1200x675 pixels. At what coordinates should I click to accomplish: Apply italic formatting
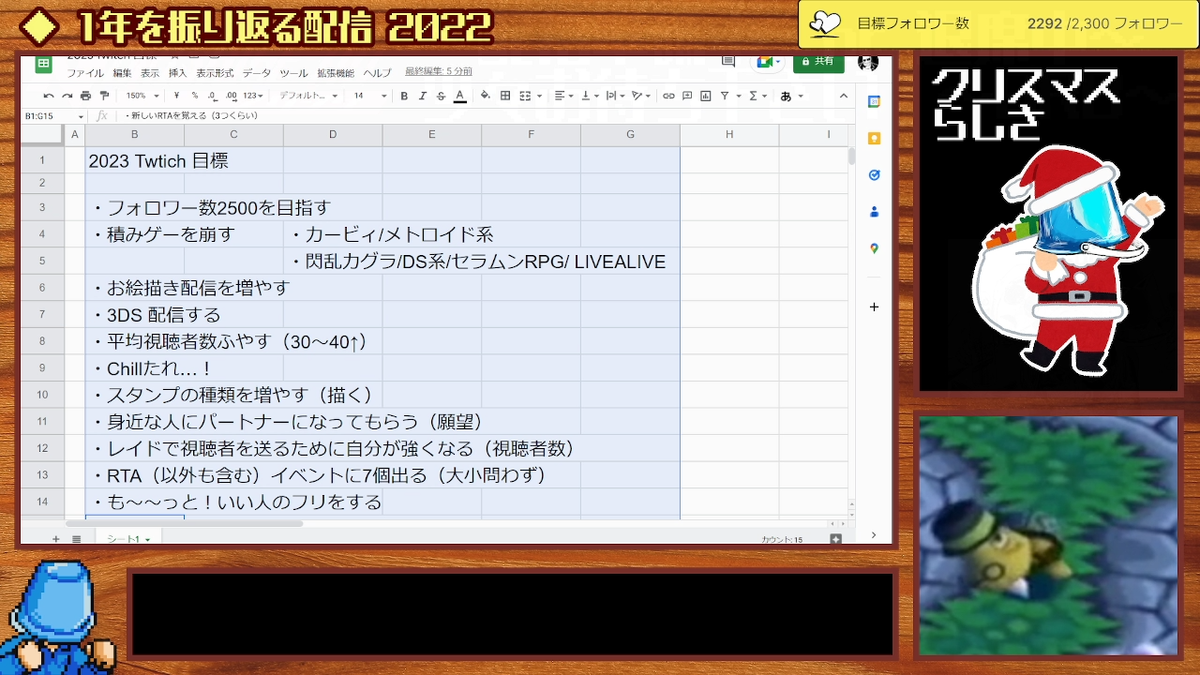pyautogui.click(x=423, y=96)
